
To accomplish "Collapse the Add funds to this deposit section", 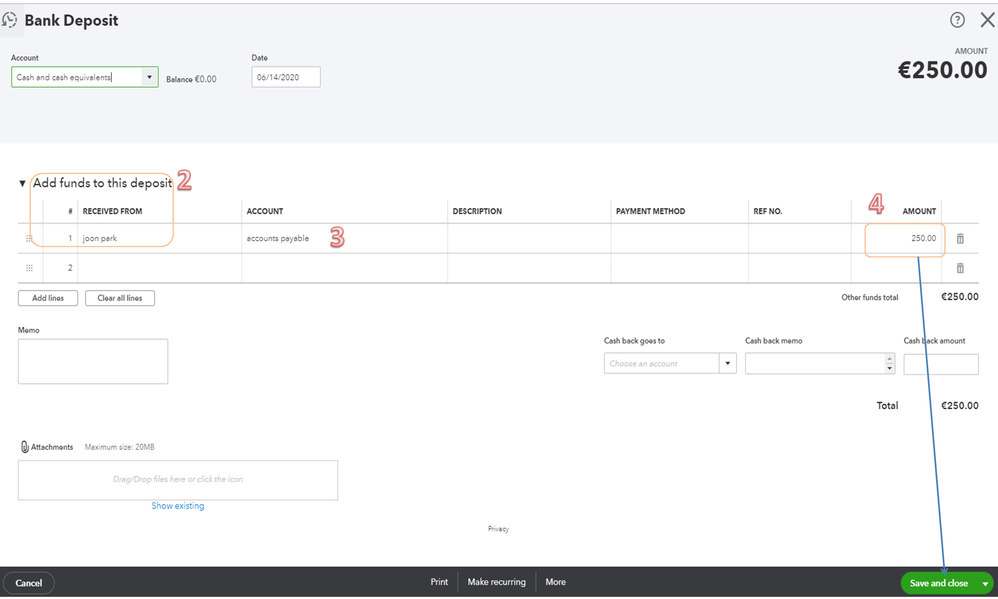I will pyautogui.click(x=22, y=184).
